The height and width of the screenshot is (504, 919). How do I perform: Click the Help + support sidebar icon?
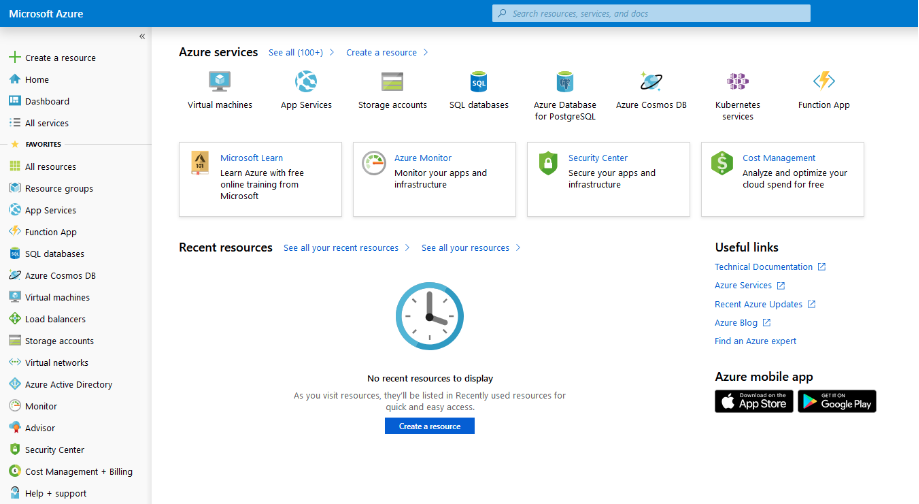pos(15,493)
